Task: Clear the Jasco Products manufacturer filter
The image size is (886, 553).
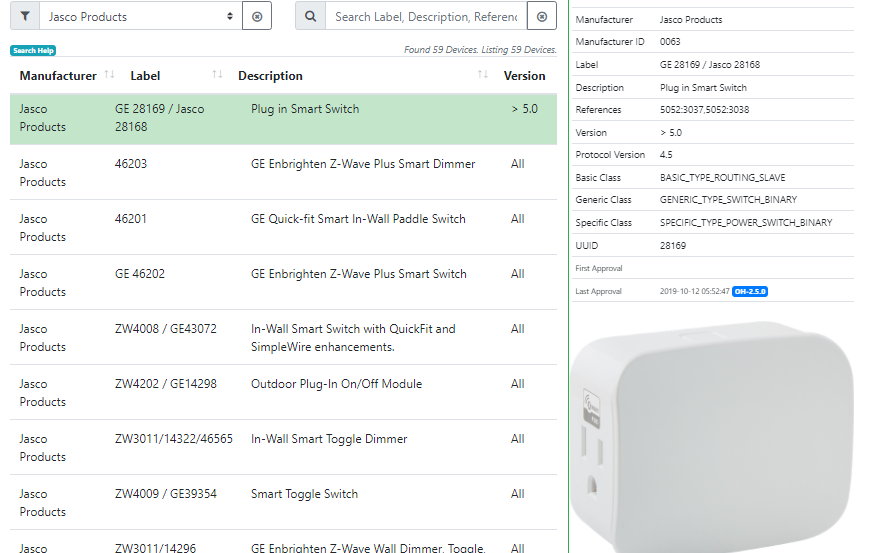Action: [257, 17]
